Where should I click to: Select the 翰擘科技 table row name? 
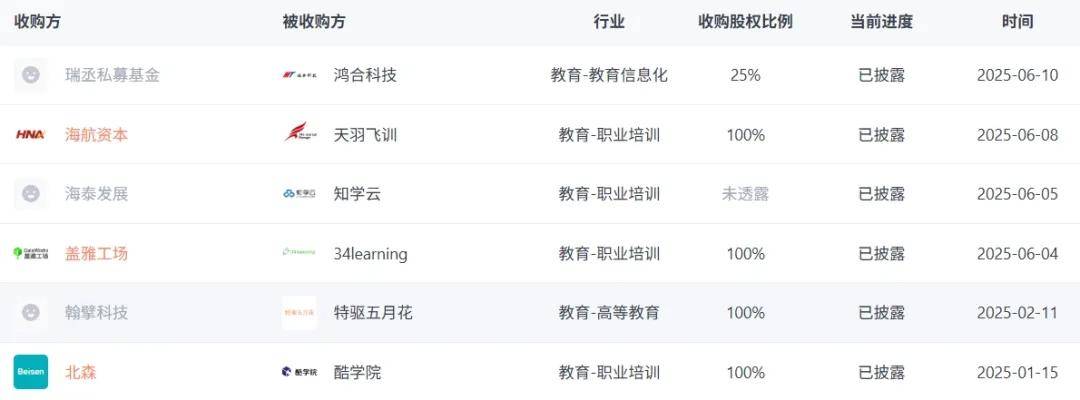point(96,313)
